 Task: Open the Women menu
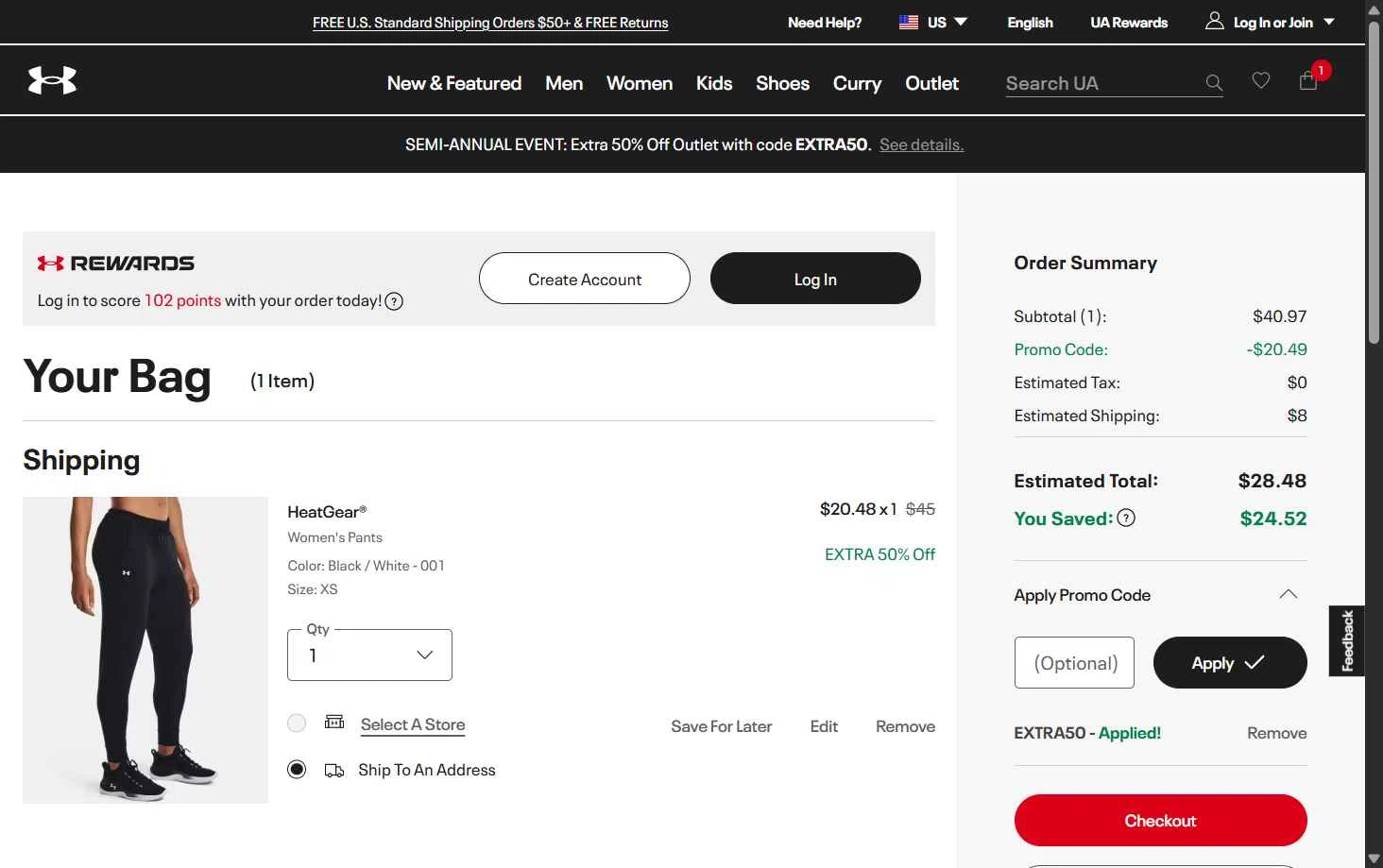[640, 83]
